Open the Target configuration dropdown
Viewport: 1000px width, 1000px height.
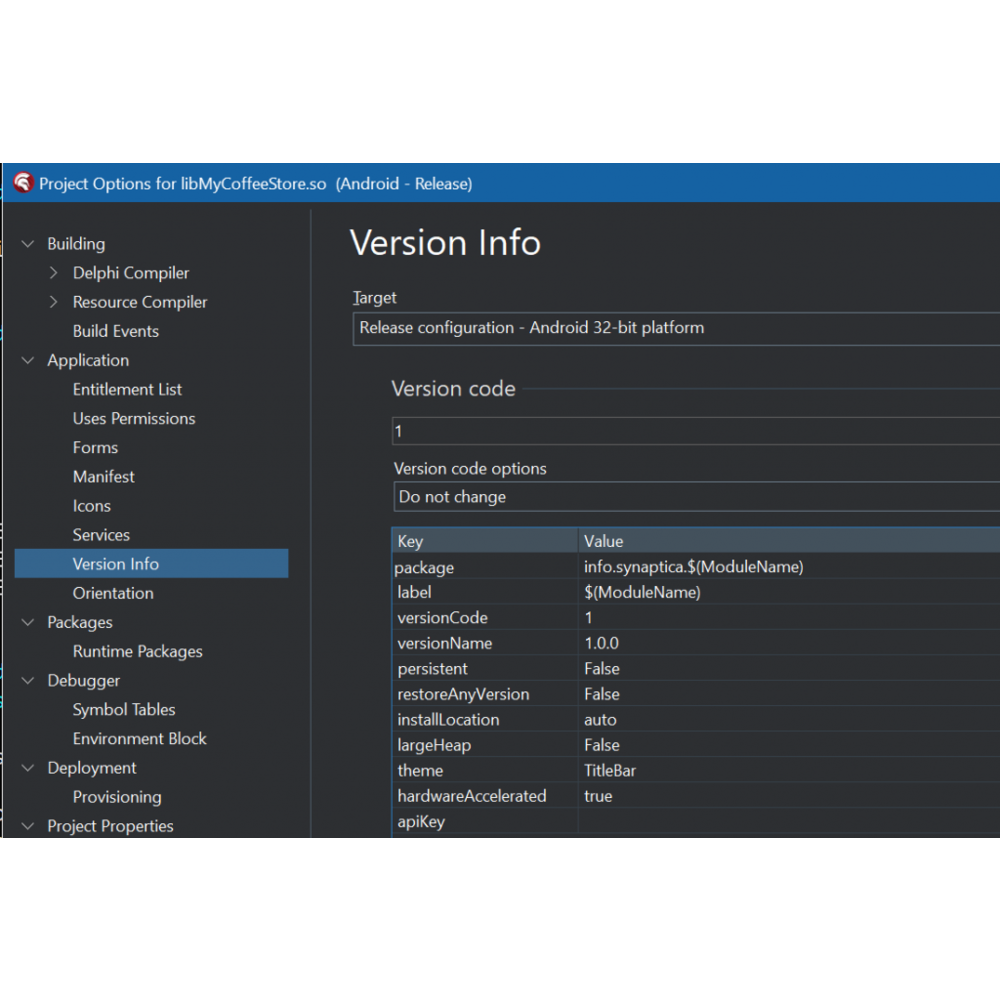[676, 328]
